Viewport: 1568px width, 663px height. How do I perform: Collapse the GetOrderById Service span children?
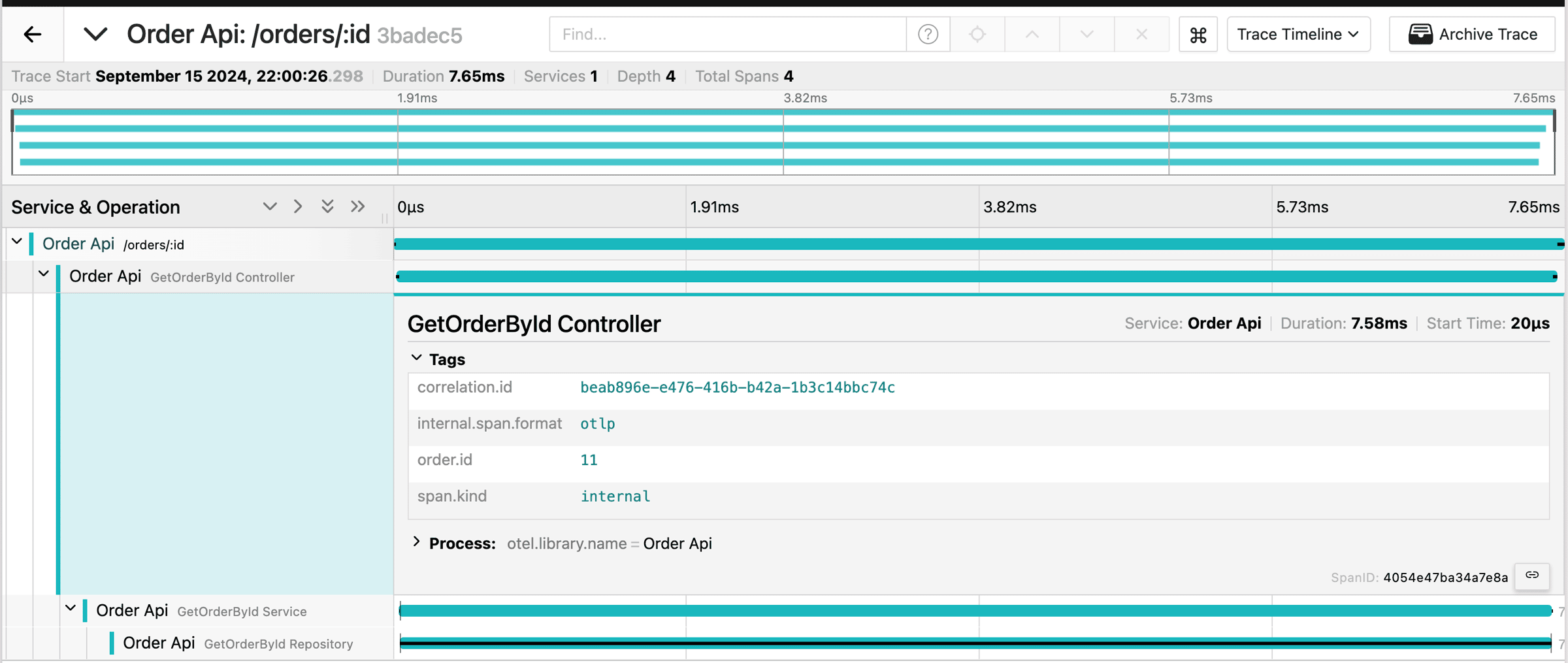click(x=71, y=609)
